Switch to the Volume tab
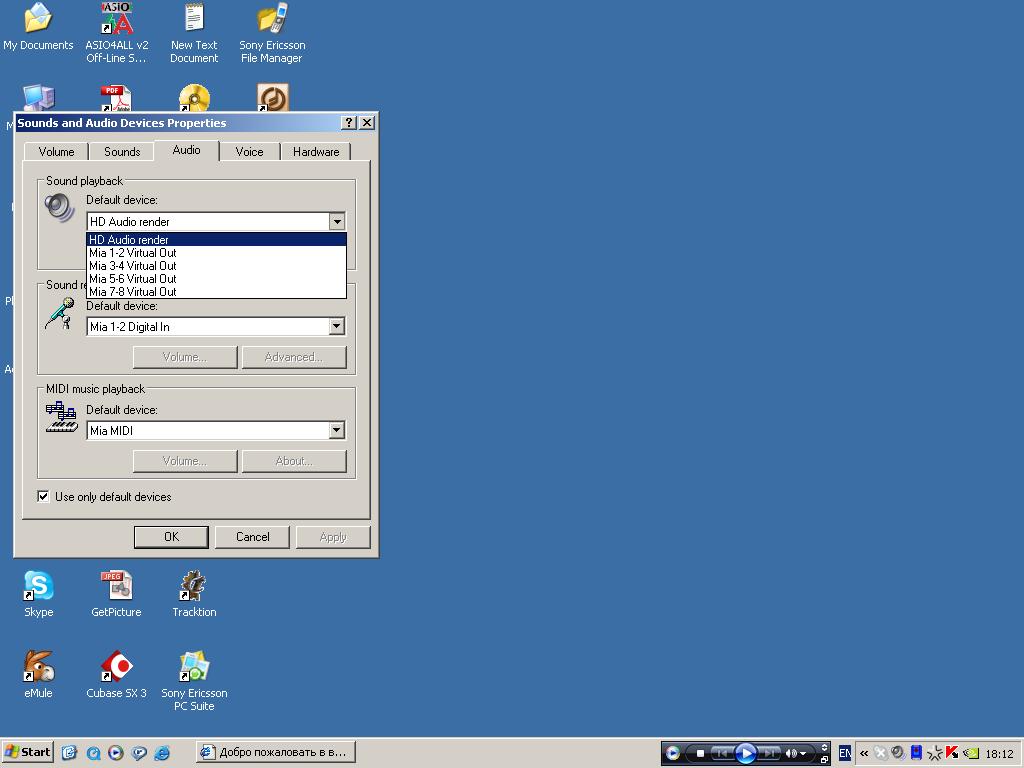 click(x=56, y=152)
